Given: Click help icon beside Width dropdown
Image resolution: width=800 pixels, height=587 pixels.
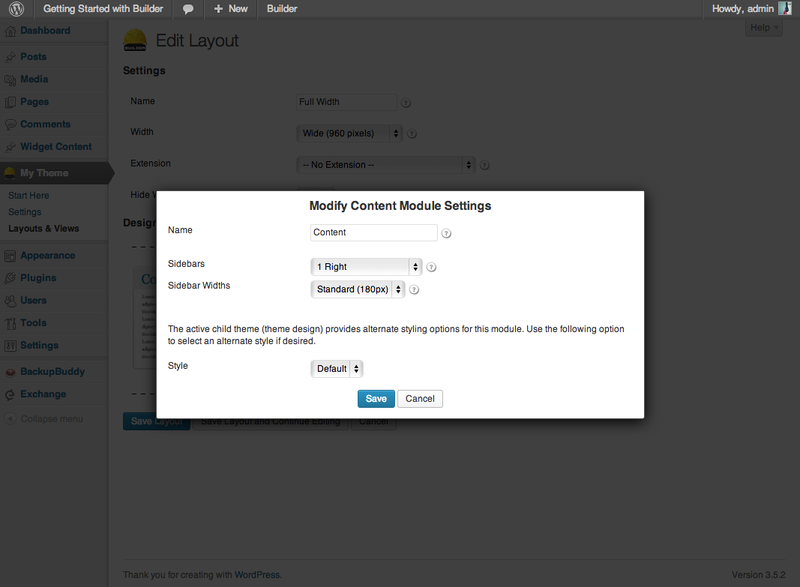Looking at the screenshot, I should coord(412,134).
